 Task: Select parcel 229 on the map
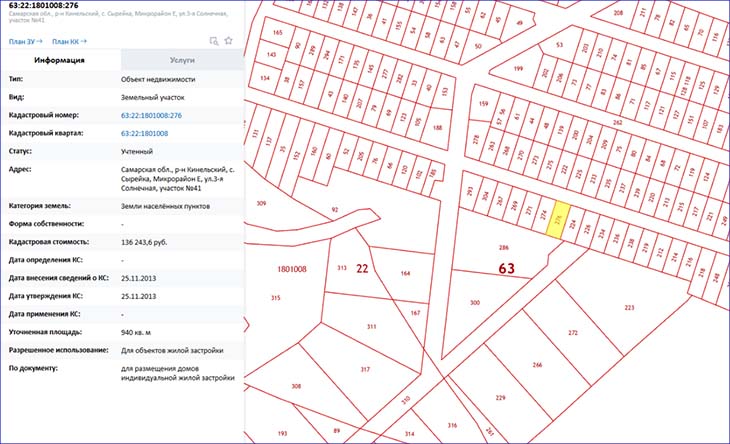[500, 397]
